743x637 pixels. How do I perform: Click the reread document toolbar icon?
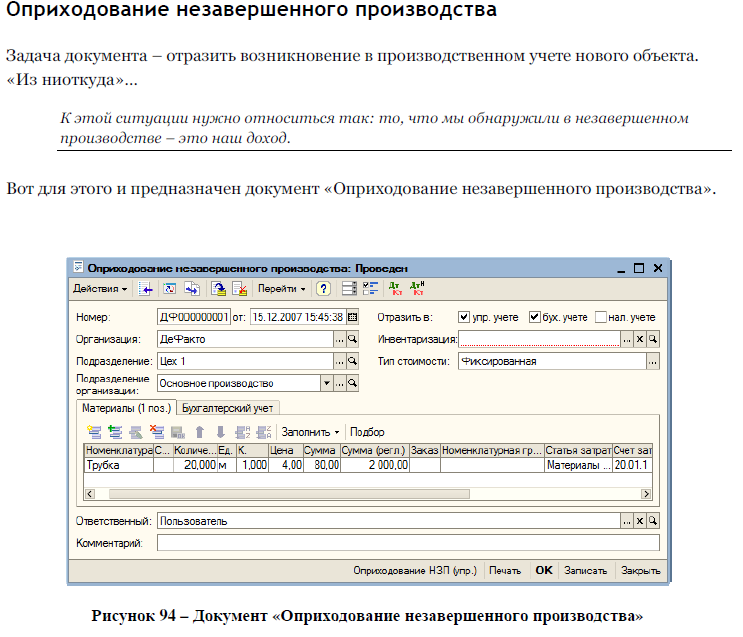click(x=170, y=289)
